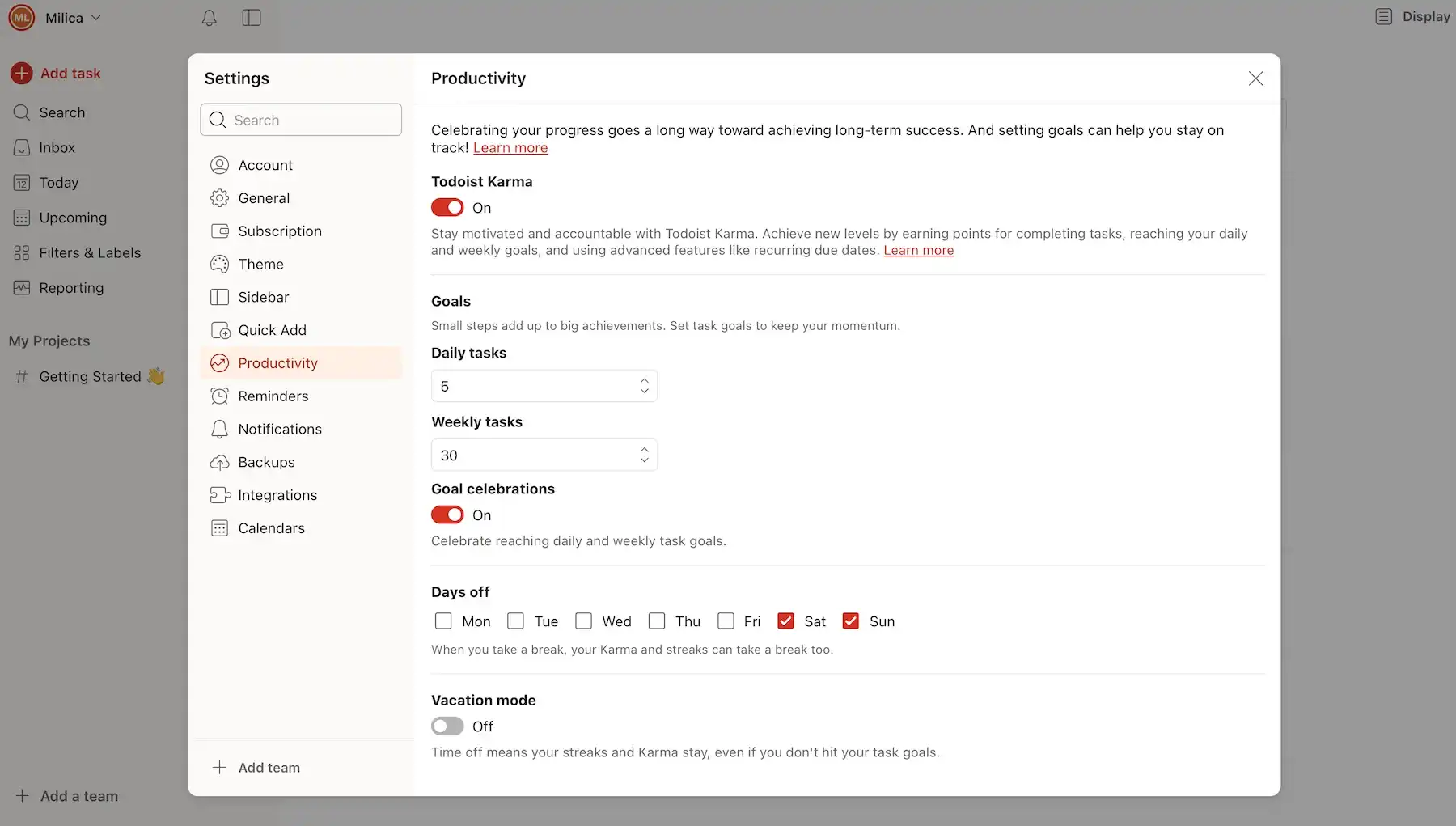Click the Integrations plug icon

pyautogui.click(x=220, y=495)
